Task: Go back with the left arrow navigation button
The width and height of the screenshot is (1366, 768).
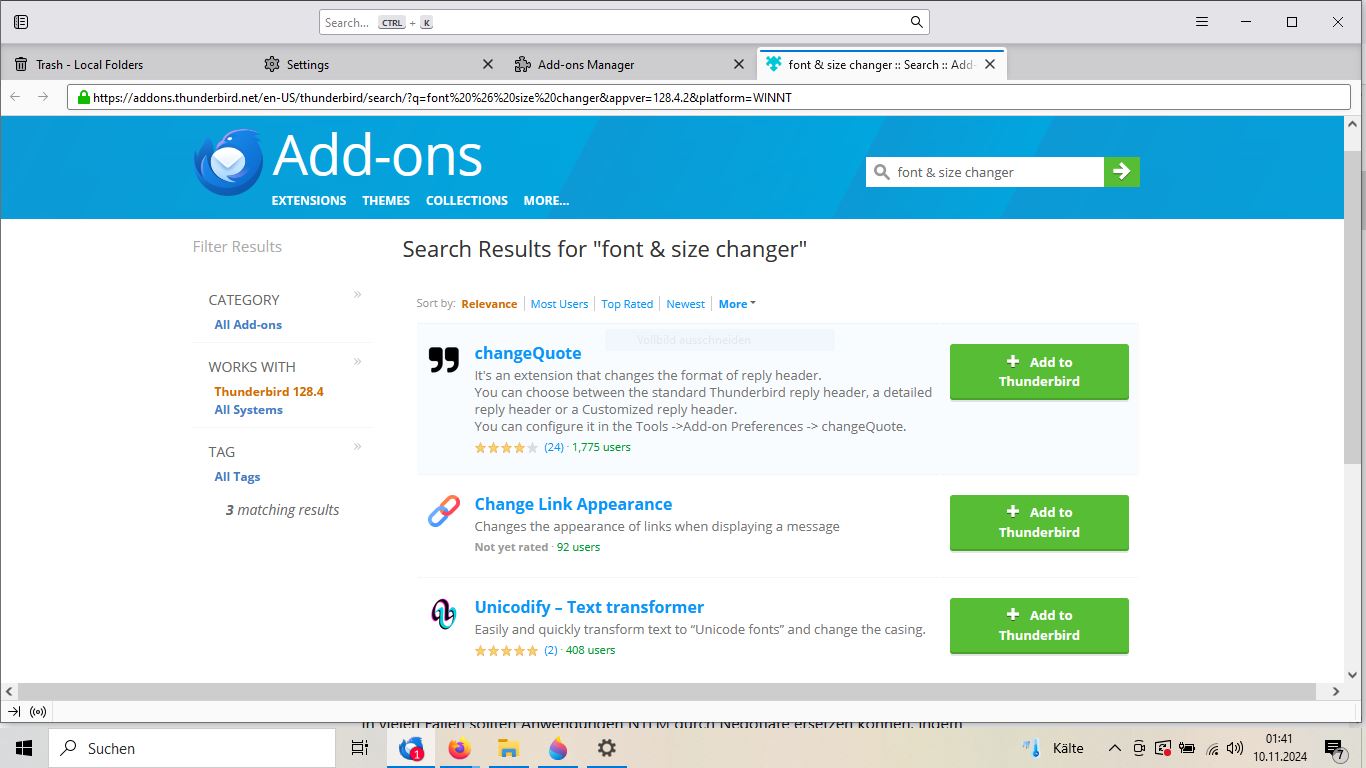Action: 15,97
